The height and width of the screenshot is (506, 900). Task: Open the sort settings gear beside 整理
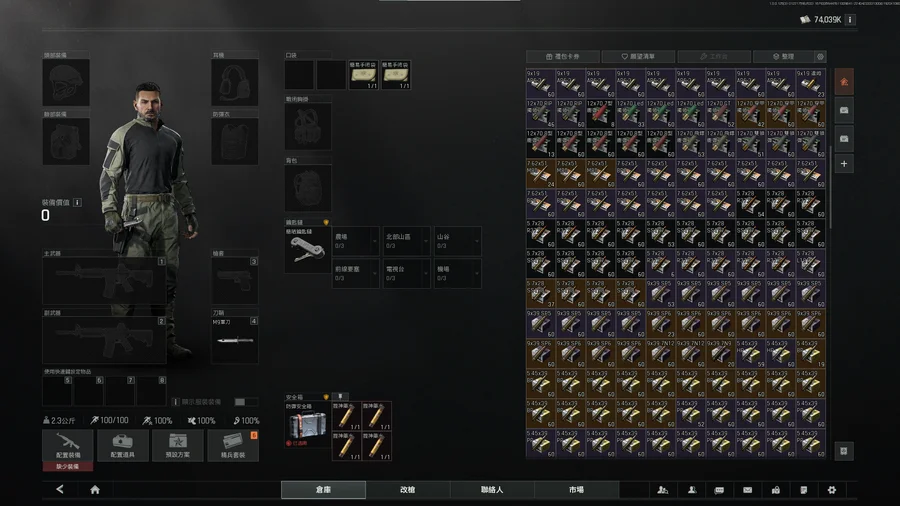[821, 57]
